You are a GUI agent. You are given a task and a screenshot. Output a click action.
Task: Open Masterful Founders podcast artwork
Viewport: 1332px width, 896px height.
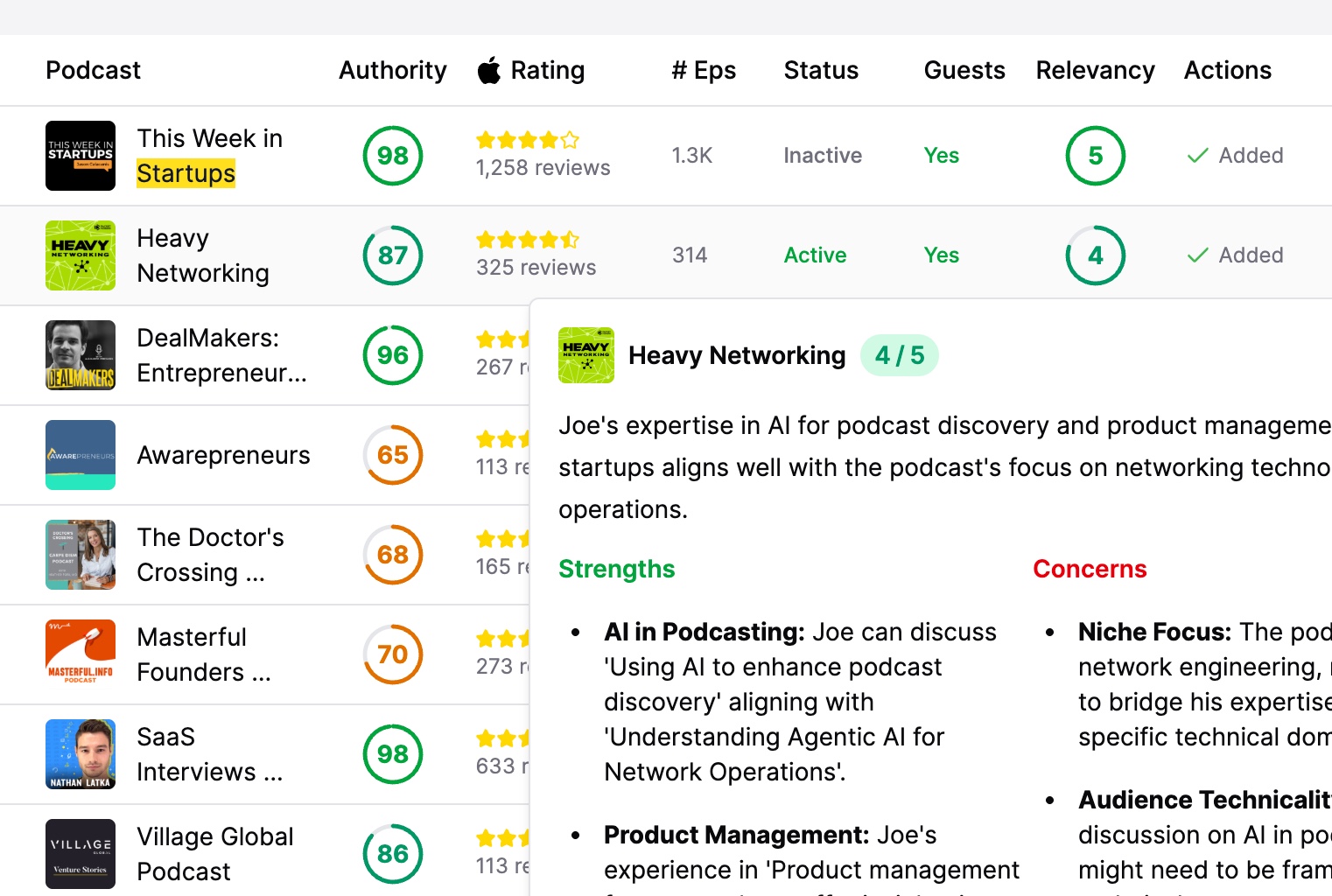point(81,654)
